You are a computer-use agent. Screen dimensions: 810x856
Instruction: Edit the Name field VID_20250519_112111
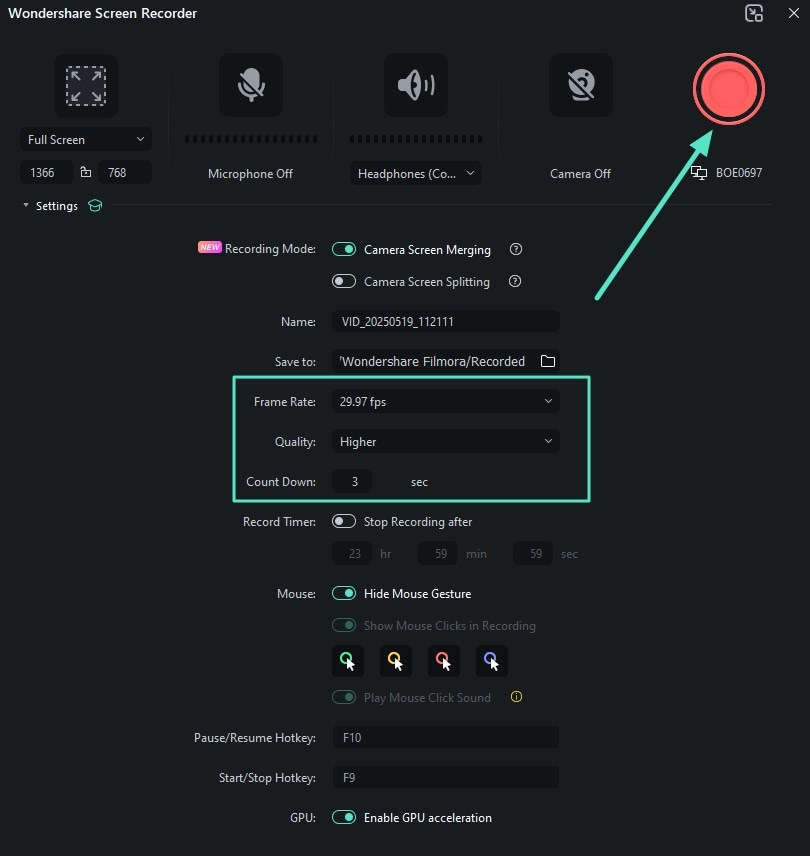point(445,322)
